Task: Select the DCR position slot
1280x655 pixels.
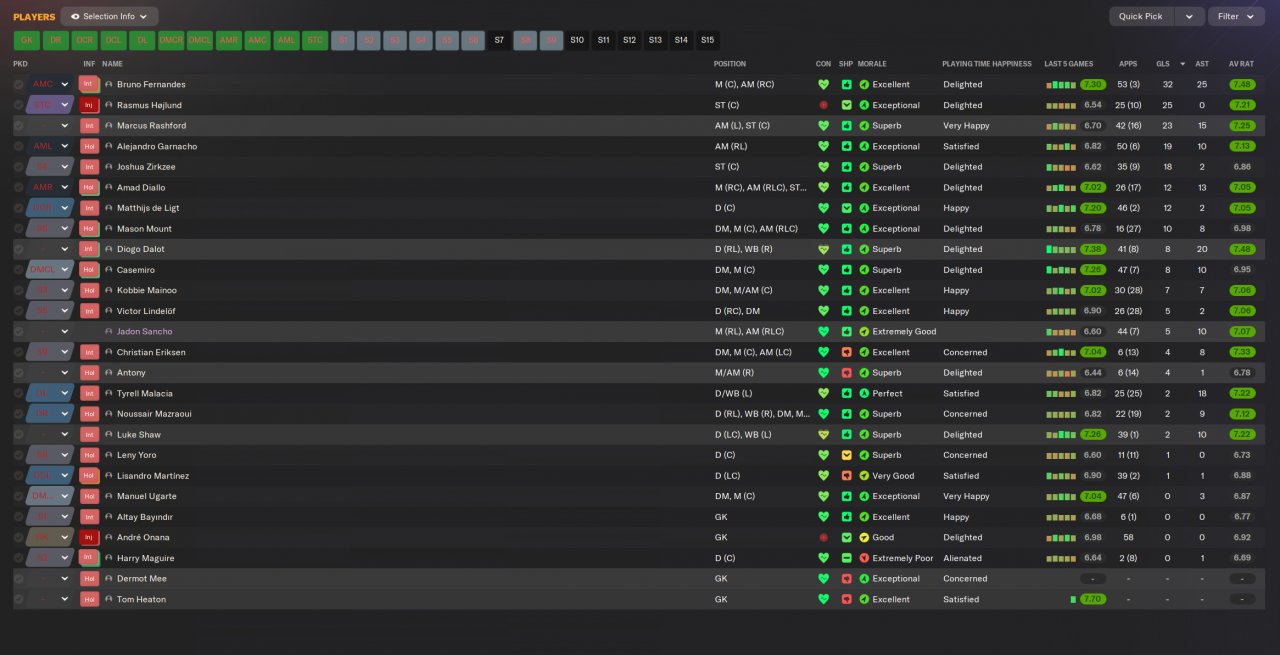Action: point(85,40)
